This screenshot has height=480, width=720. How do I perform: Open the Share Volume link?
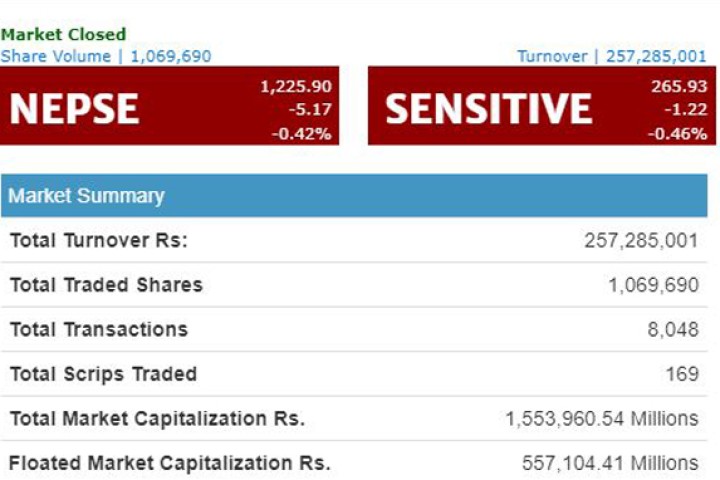coord(106,56)
